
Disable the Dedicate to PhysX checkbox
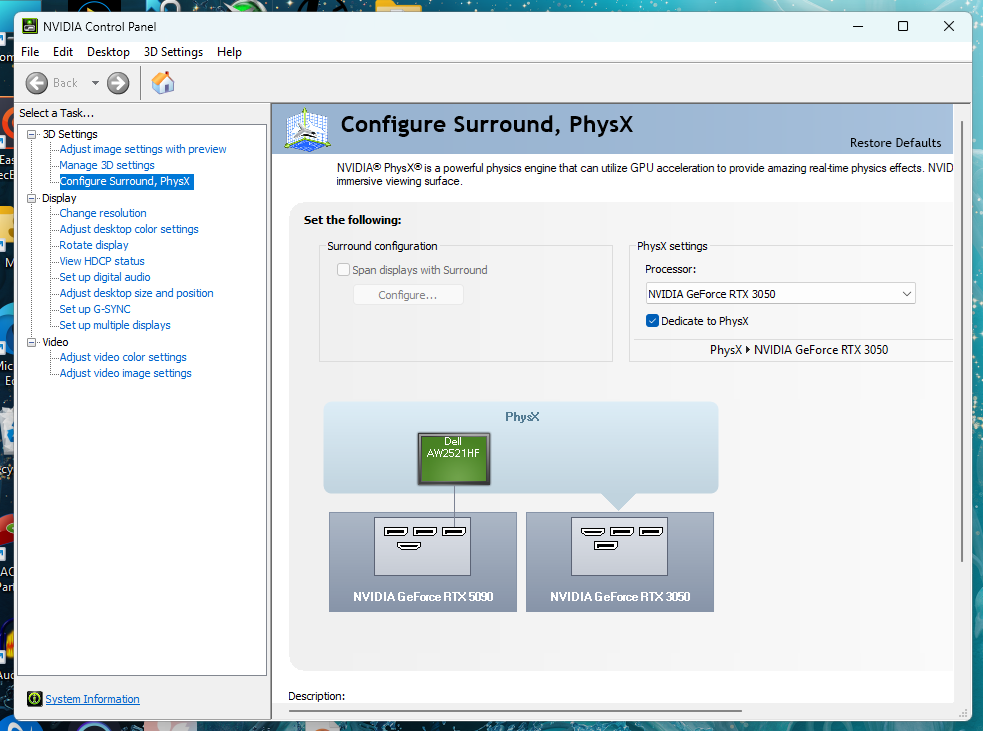click(x=652, y=321)
